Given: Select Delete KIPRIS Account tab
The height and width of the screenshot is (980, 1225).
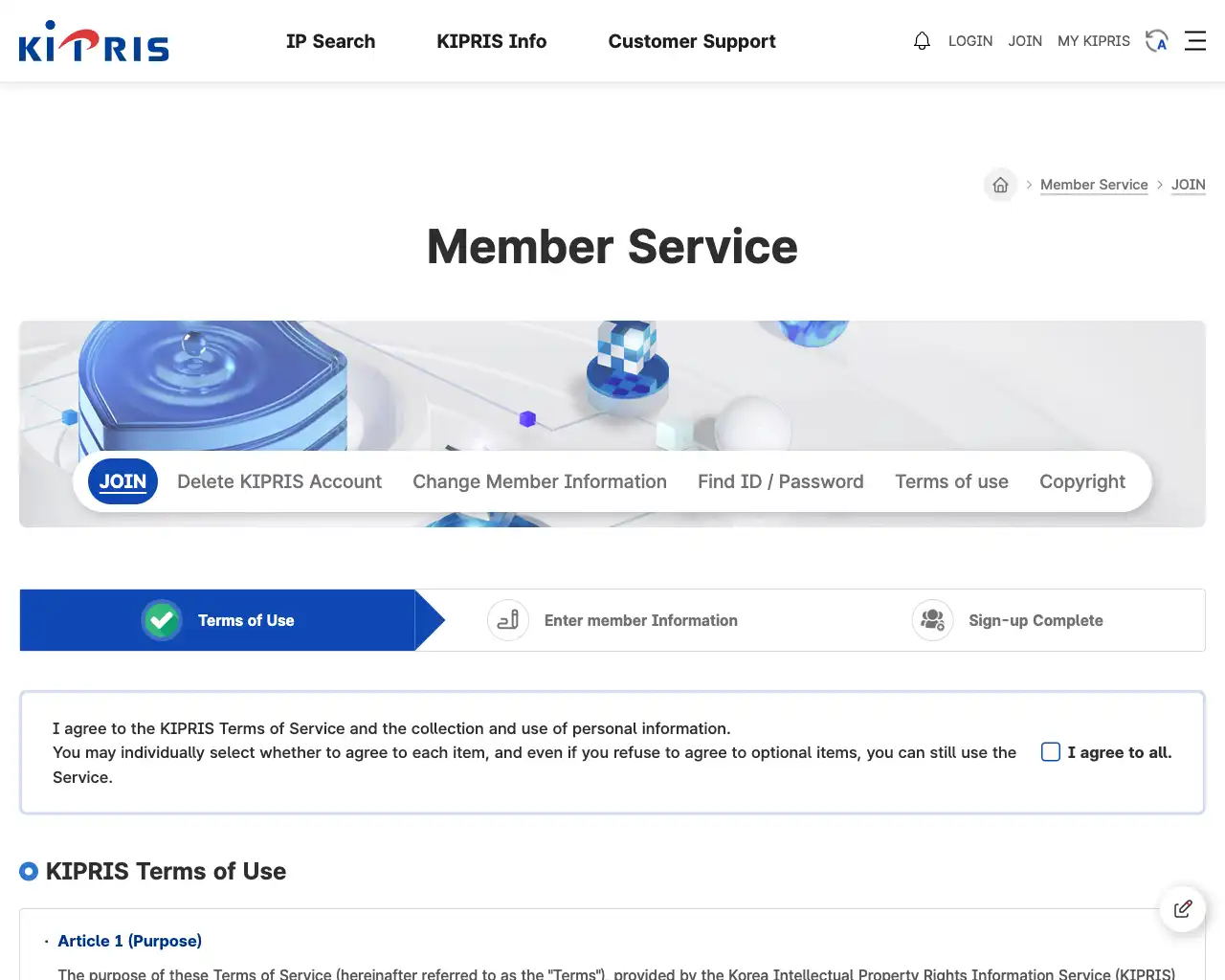Looking at the screenshot, I should point(279,481).
